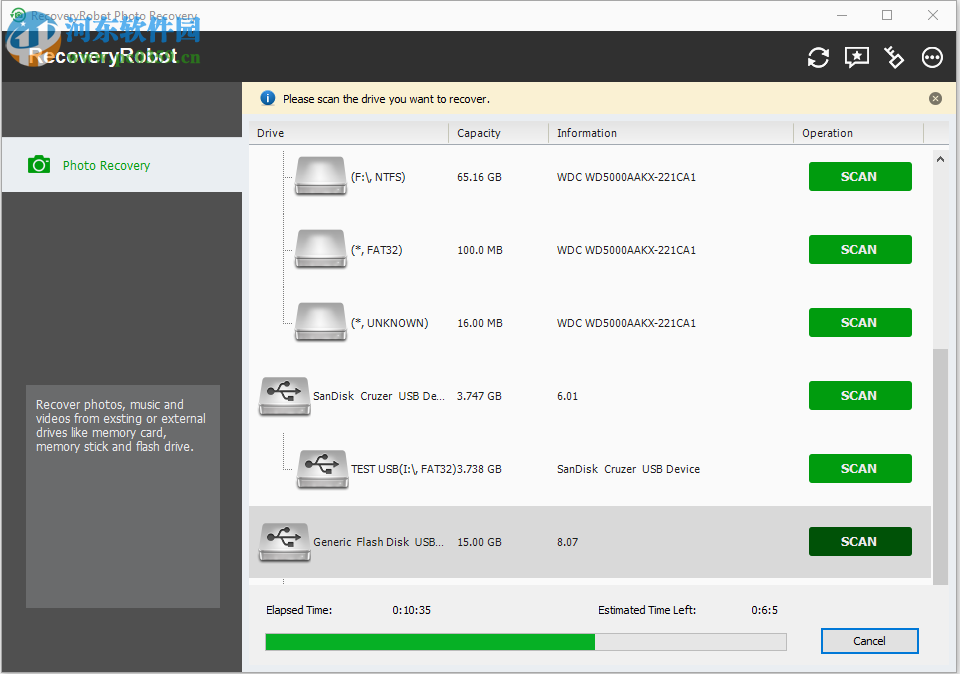Select the TEST USB(I:\, FAT32) label
The image size is (960, 674).
point(403,469)
